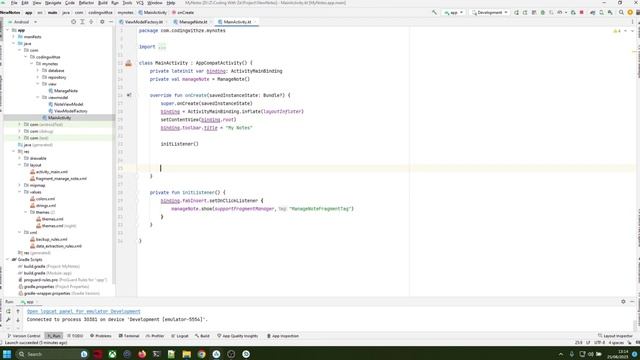This screenshot has height=360, width=640.
Task: Click the wrench icon in Run panel
Action: (x=8, y=320)
